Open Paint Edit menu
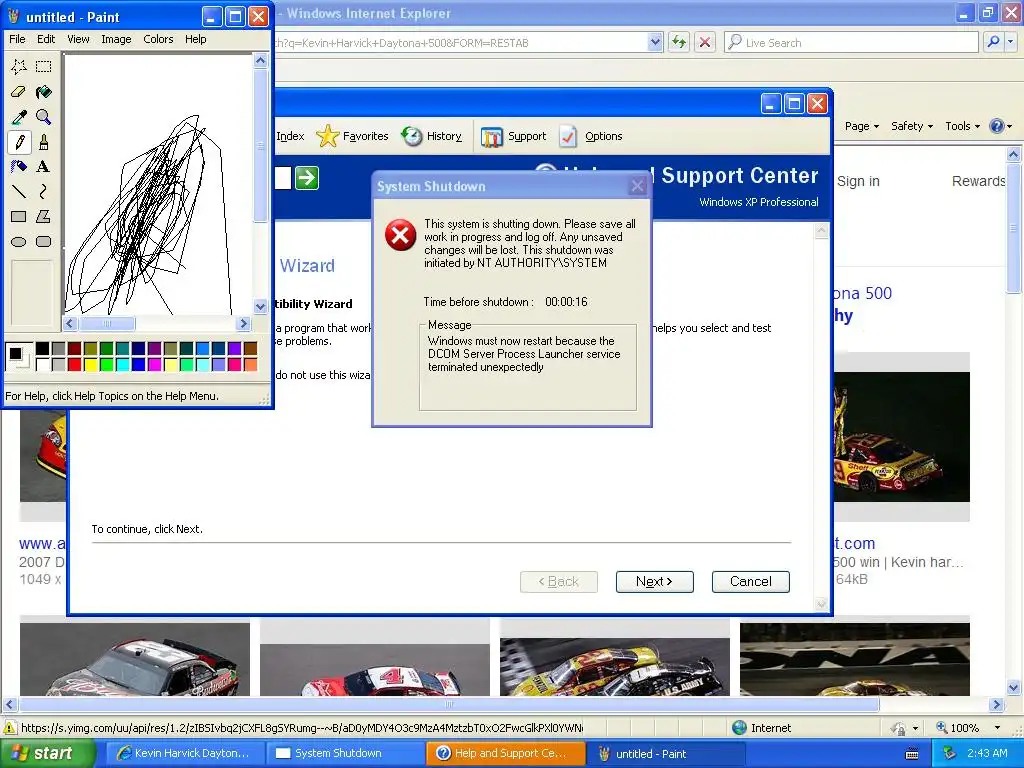 point(46,39)
